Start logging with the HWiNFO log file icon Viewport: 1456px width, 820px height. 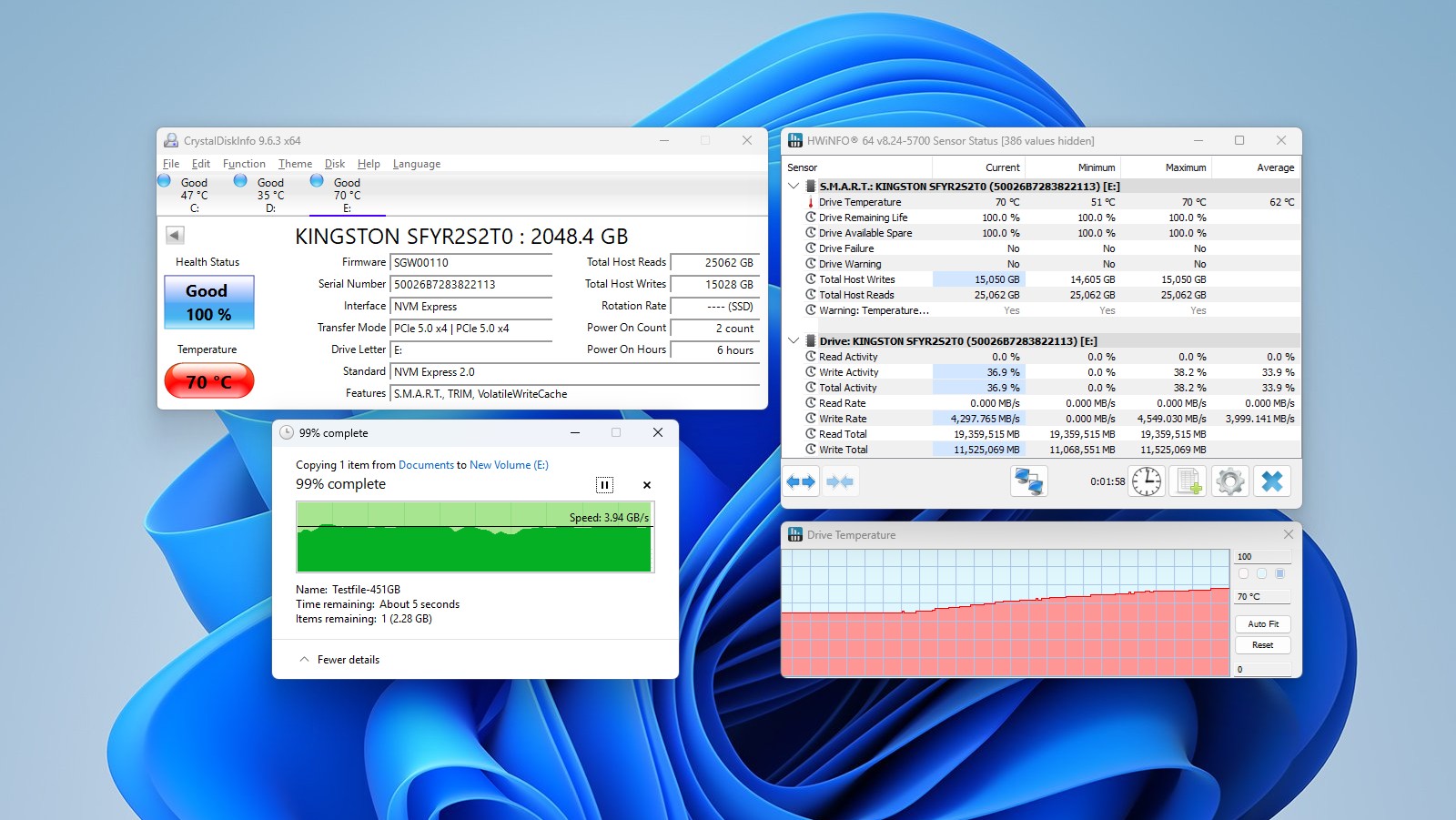(1188, 481)
